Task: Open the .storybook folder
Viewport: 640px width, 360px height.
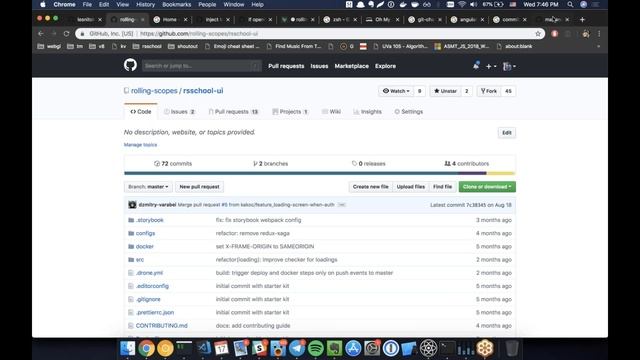Action: tap(149, 220)
